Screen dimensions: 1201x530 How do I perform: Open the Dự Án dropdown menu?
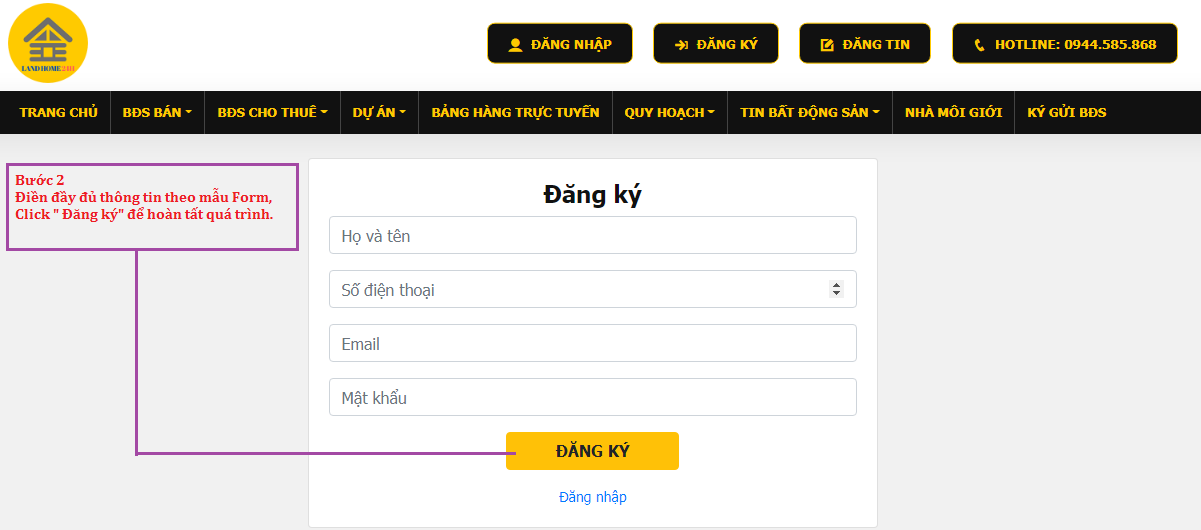click(379, 113)
